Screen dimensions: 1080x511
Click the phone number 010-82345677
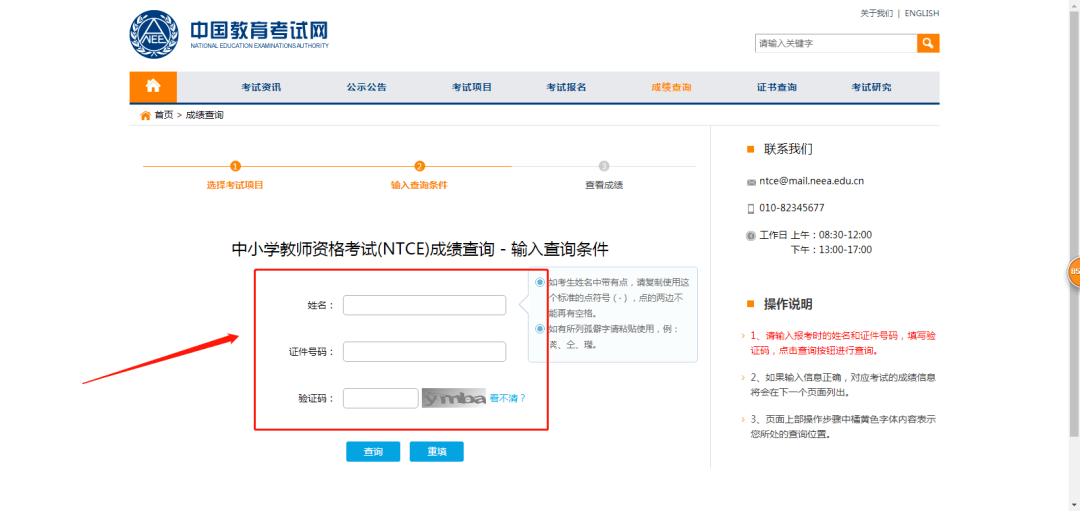[791, 207]
